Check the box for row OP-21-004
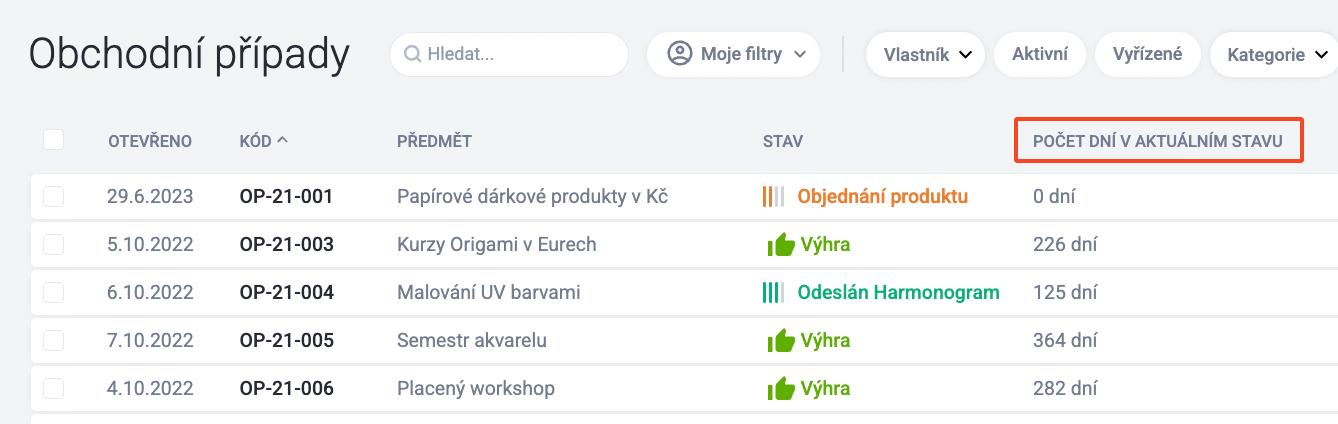This screenshot has width=1338, height=424. point(54,293)
